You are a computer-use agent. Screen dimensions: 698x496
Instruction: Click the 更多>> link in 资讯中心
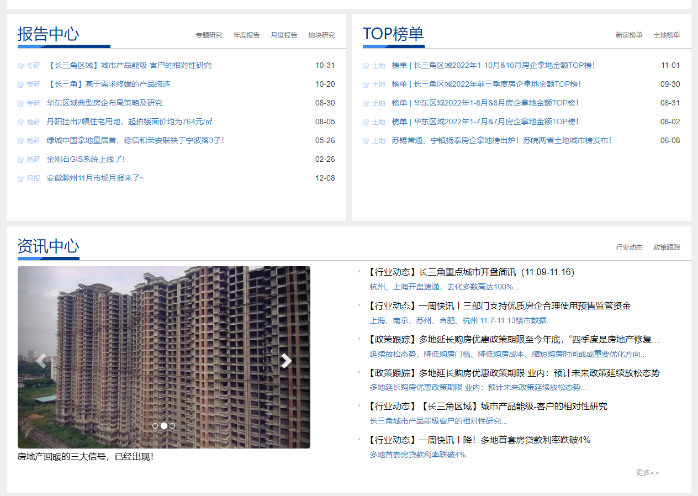(x=647, y=472)
